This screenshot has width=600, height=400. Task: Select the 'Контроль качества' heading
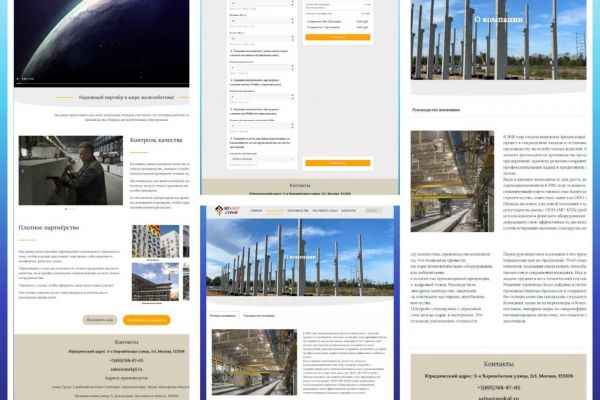156,140
